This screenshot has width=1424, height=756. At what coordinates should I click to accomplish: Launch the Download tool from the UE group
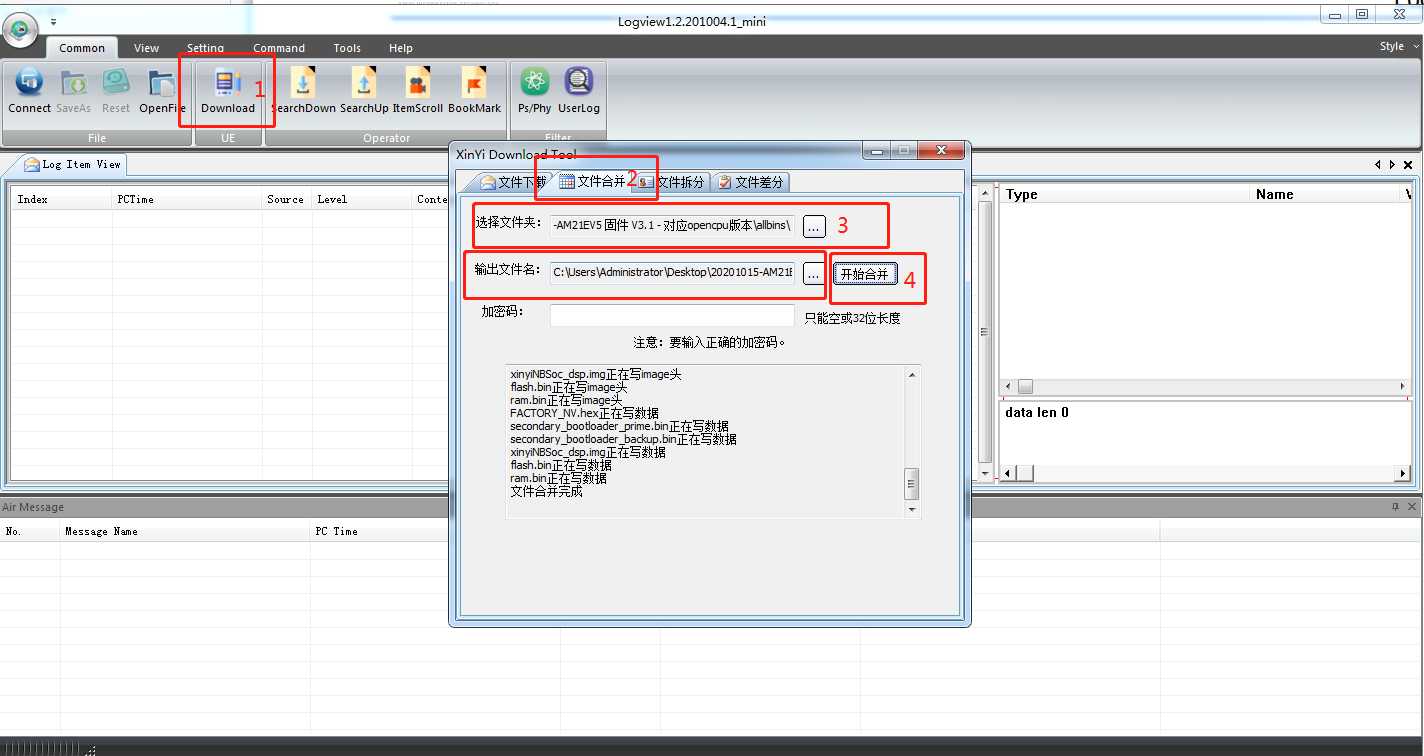tap(228, 91)
